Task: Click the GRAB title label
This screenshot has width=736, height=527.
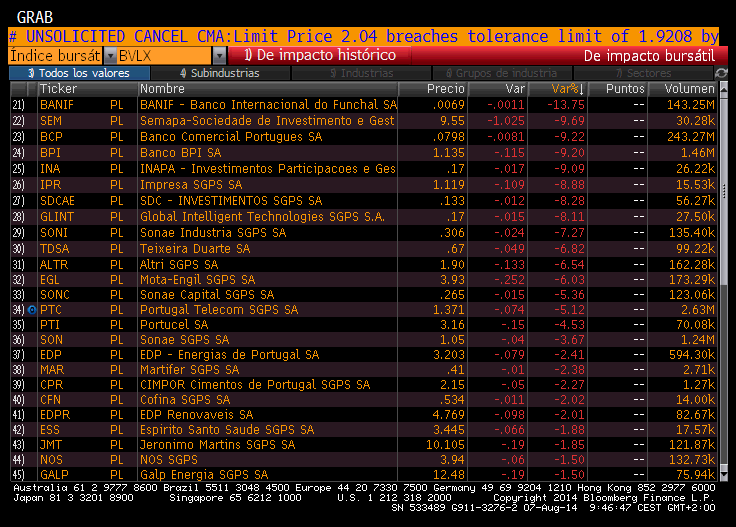Action: tap(35, 18)
